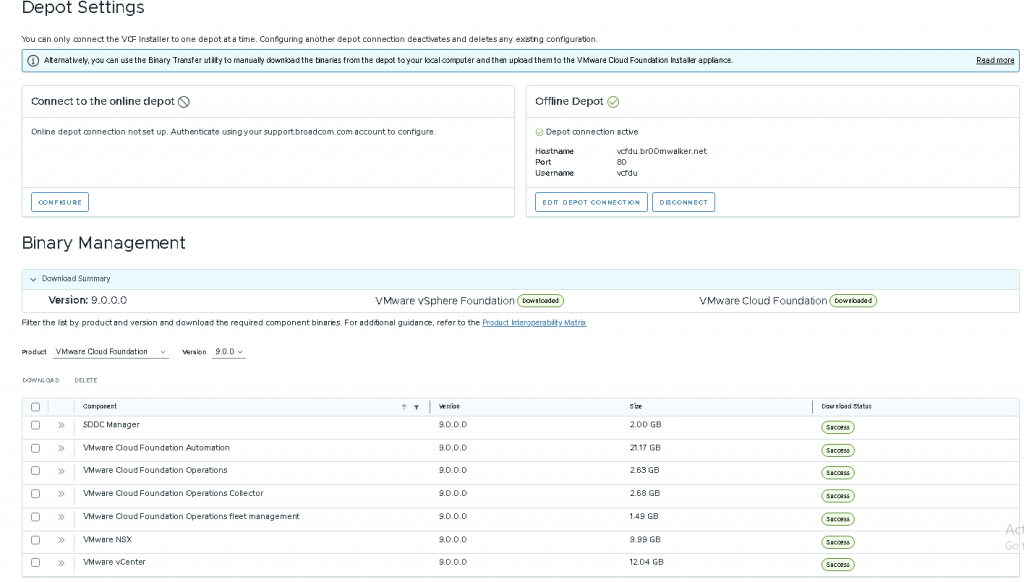Expand details for the VMware vCenter row
This screenshot has width=1024, height=582.
pos(61,562)
